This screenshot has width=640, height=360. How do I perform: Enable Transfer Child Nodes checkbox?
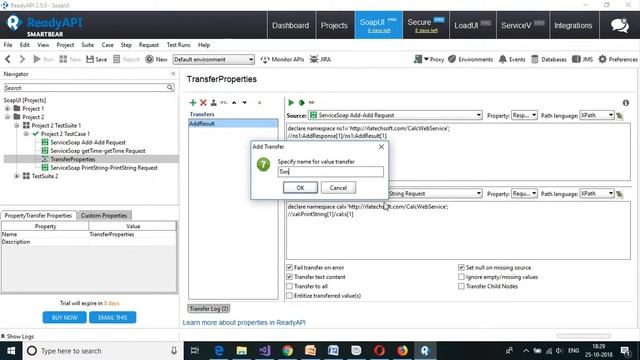pyautogui.click(x=461, y=286)
